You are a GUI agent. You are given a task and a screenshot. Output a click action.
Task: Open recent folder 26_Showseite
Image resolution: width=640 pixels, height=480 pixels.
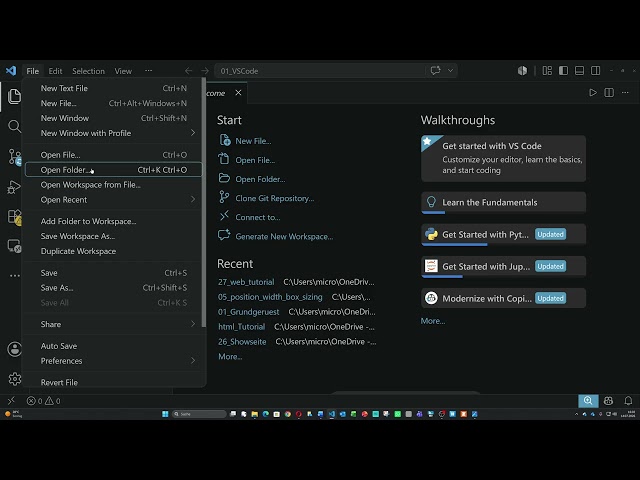point(242,342)
